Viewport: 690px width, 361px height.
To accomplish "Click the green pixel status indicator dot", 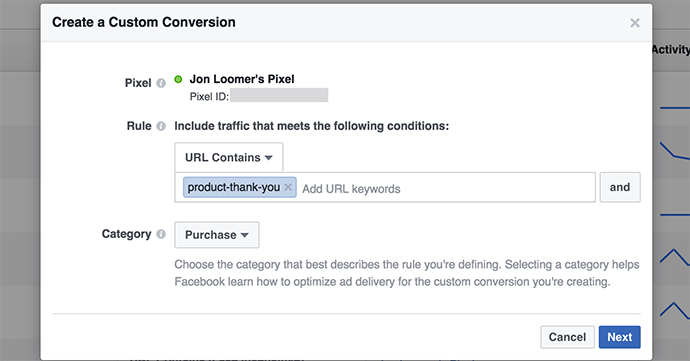I will tap(178, 79).
